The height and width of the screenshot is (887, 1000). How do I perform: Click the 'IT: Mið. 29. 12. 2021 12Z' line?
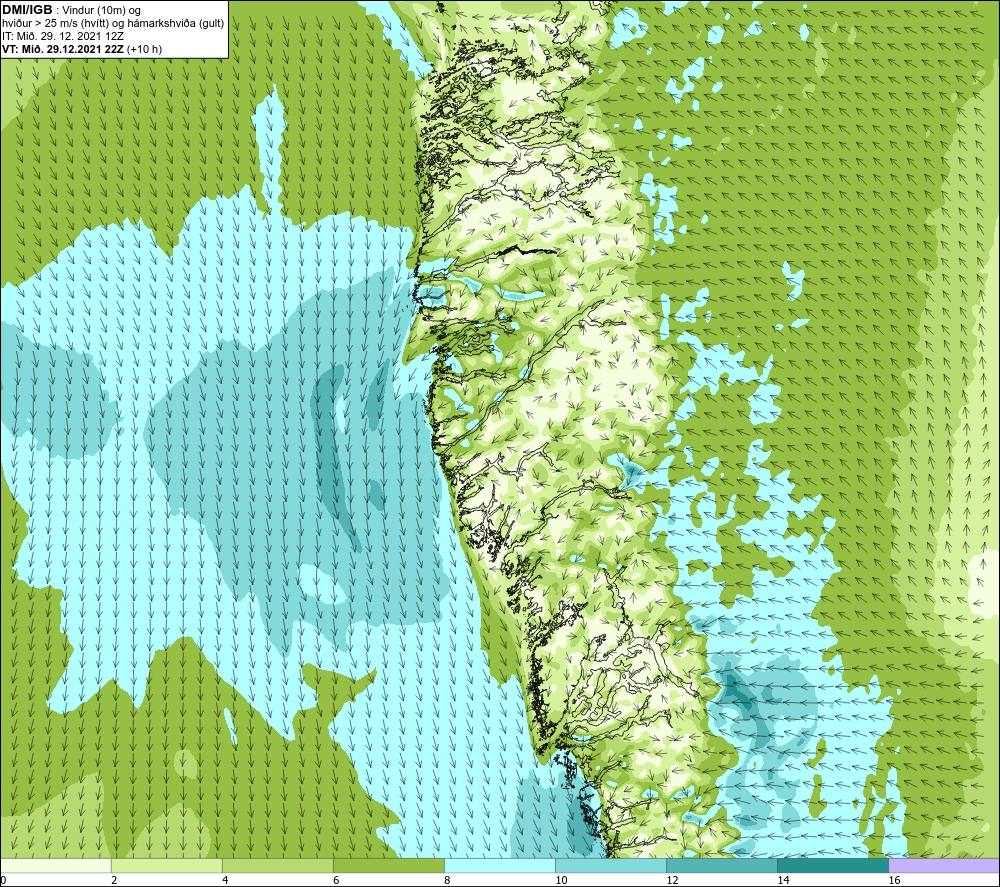[x=62, y=36]
